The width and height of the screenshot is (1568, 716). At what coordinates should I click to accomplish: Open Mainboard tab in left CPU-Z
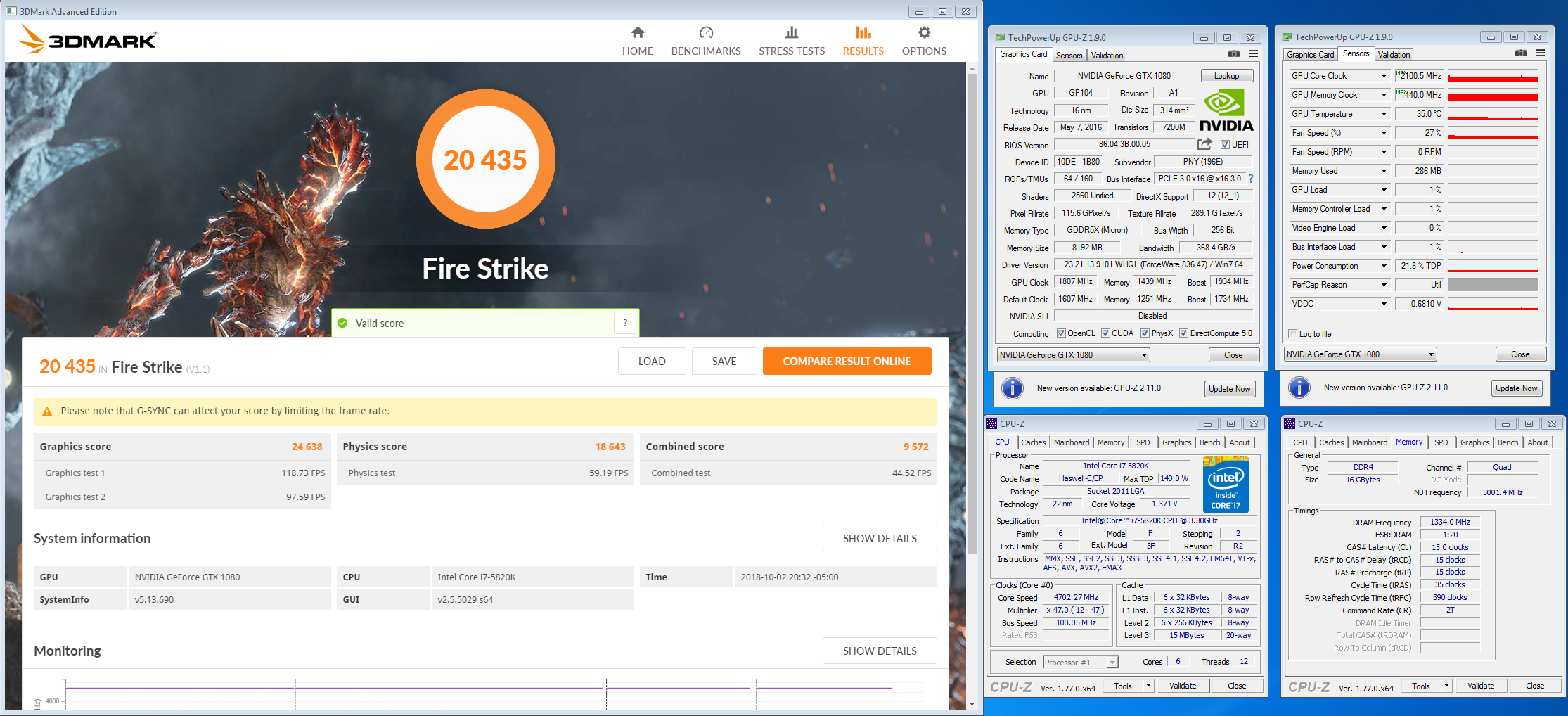pos(1072,442)
